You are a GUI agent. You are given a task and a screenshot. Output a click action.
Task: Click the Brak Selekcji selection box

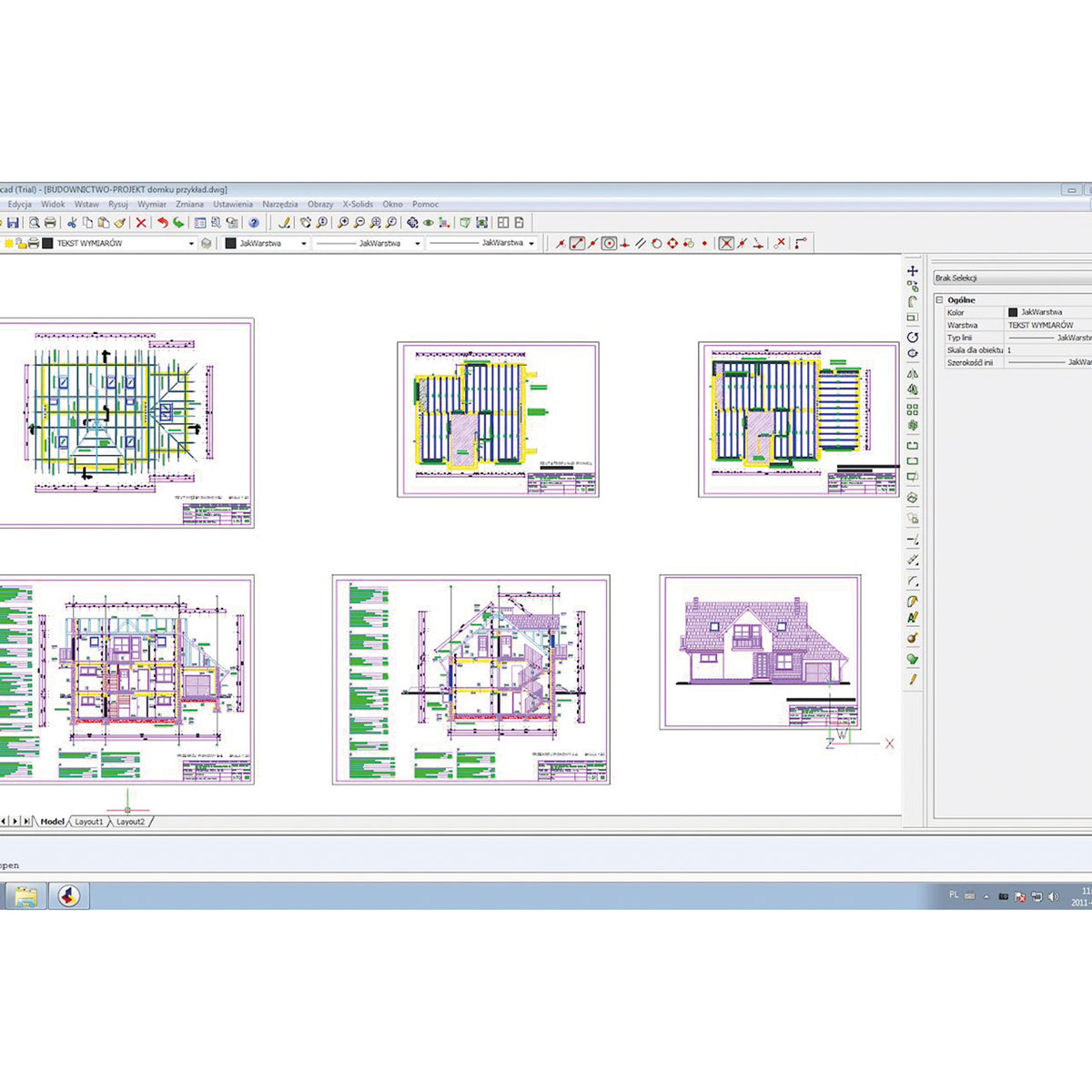coord(1010,278)
